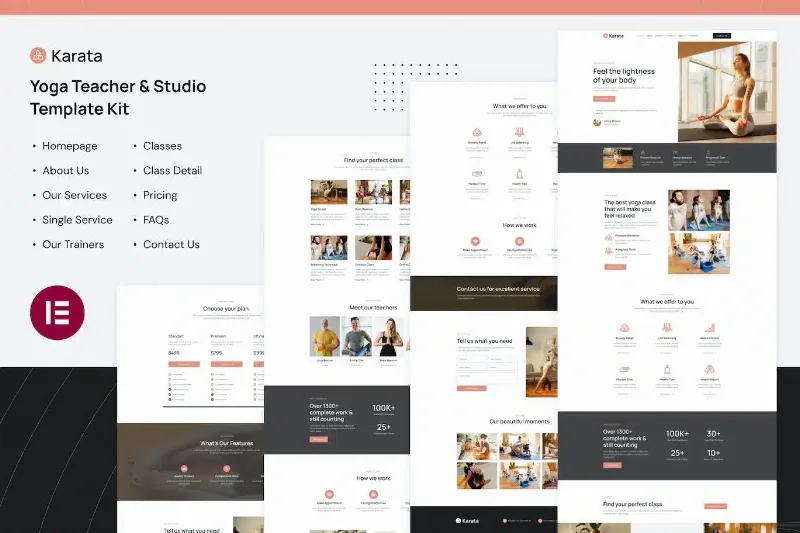Click the Pleasant Situation icon in homepage mockup

pos(608,237)
